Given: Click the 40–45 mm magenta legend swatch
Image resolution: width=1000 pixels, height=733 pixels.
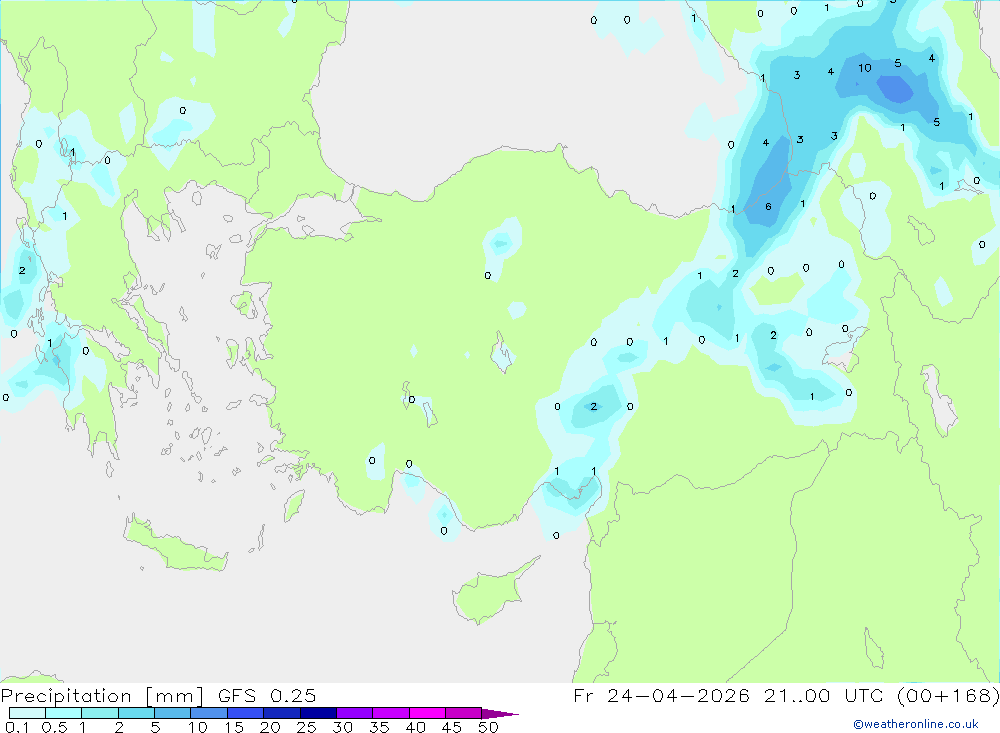Looking at the screenshot, I should [x=427, y=713].
